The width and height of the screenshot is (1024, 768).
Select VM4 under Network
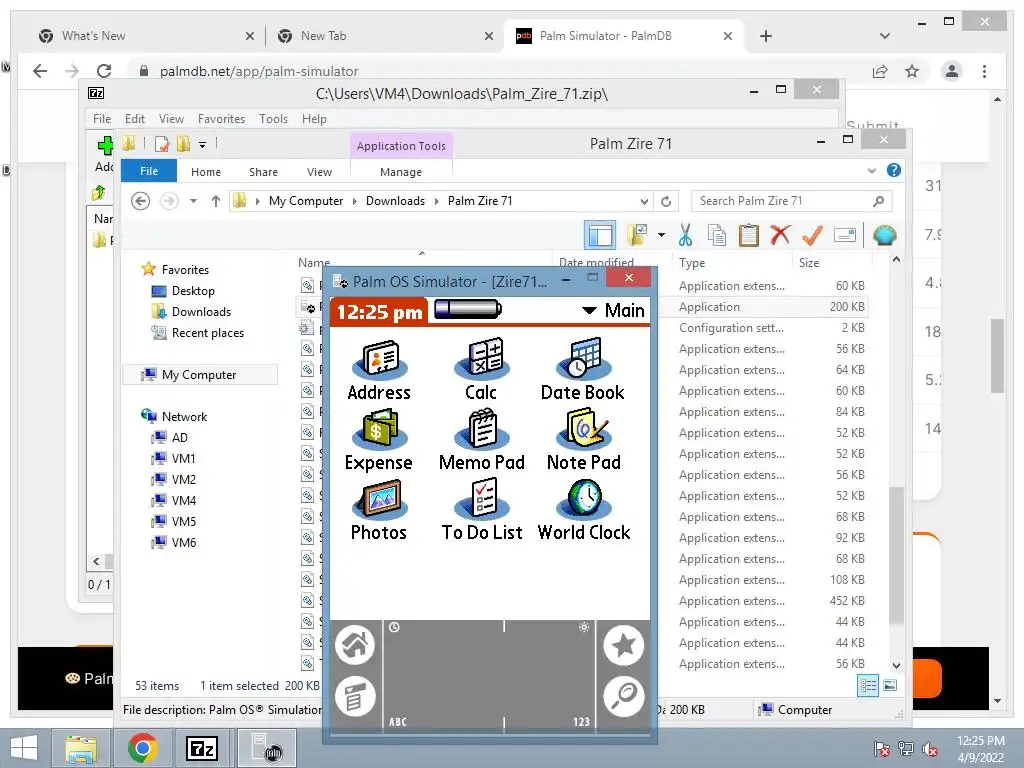[x=184, y=500]
